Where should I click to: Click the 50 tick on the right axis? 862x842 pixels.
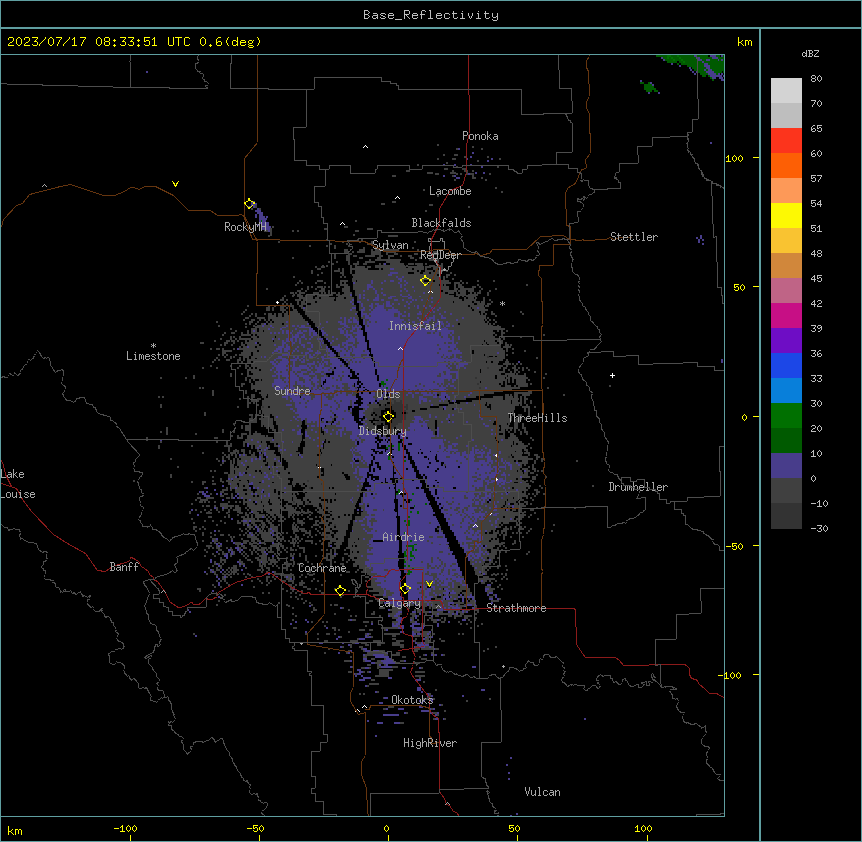(x=739, y=287)
